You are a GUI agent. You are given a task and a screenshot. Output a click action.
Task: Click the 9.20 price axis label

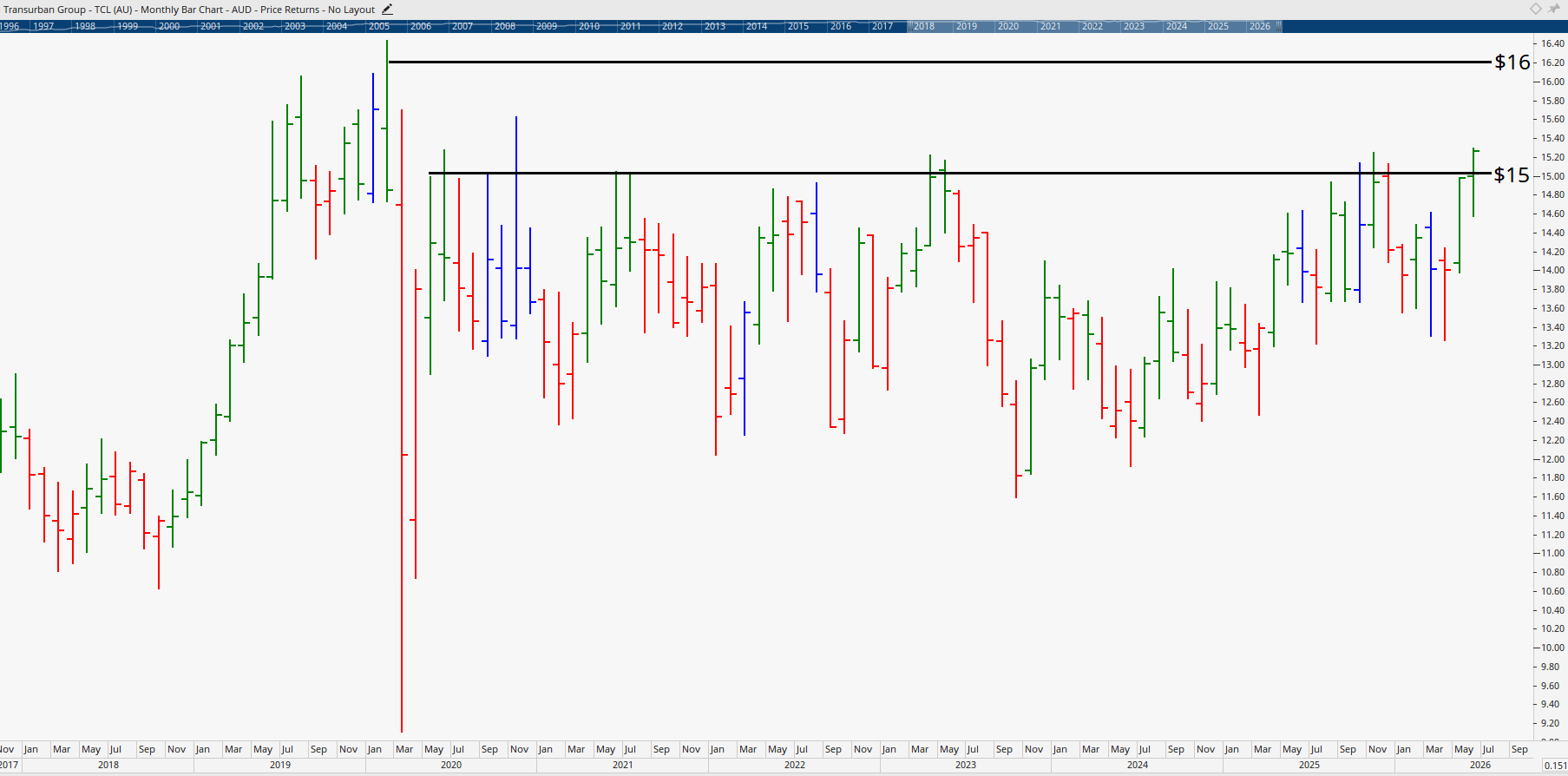pyautogui.click(x=1550, y=723)
